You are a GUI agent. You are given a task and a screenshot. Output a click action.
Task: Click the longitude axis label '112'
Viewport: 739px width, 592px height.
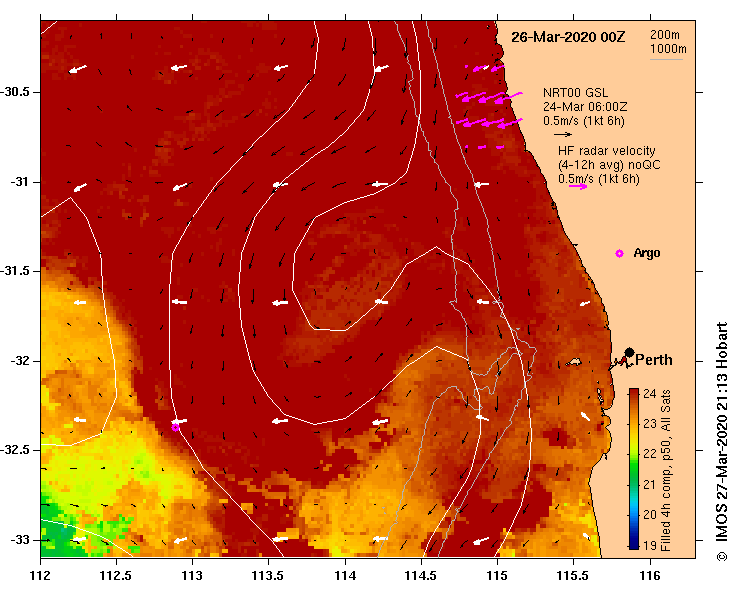click(40, 576)
